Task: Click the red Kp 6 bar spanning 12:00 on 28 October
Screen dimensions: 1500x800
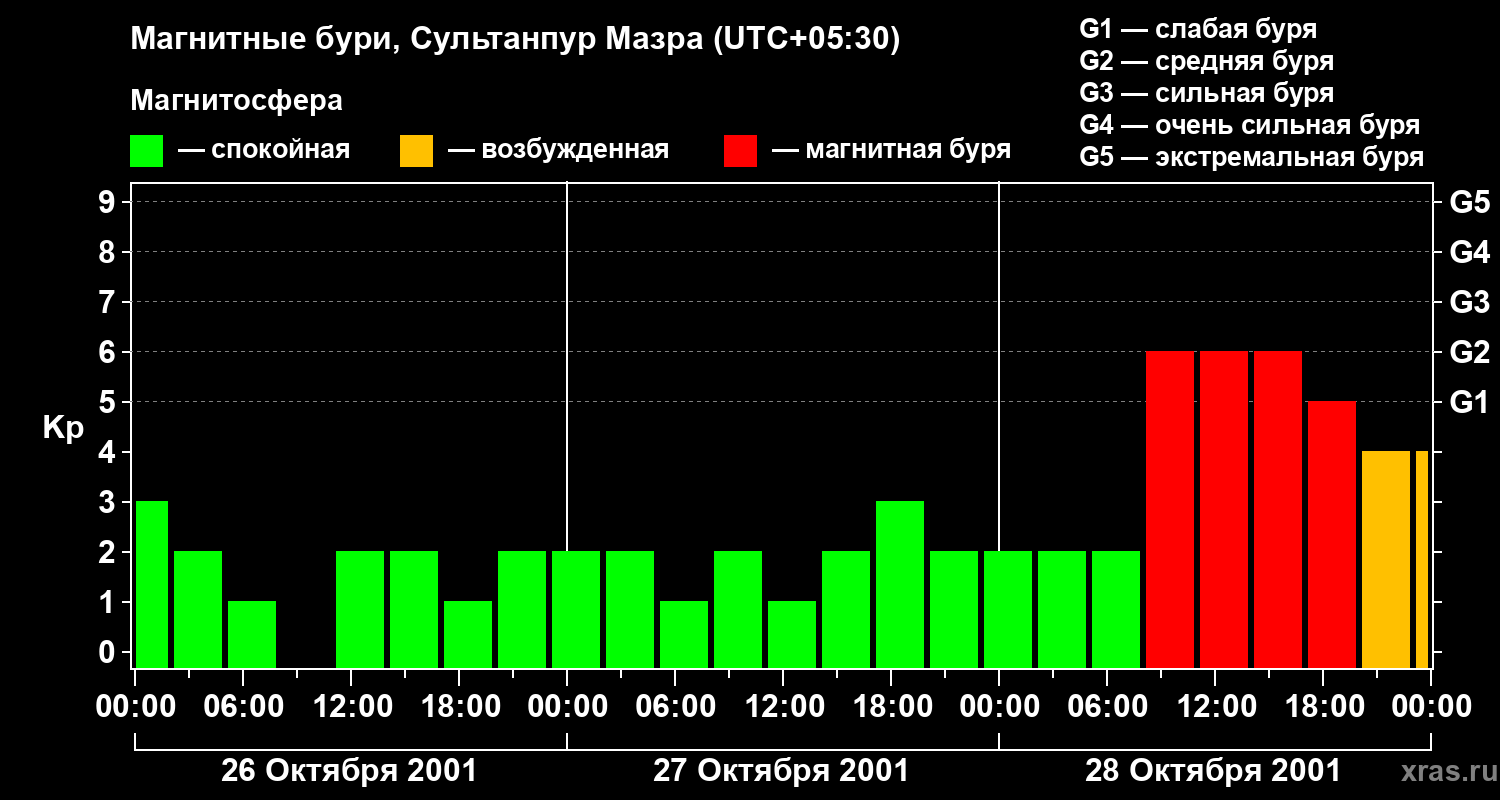Action: click(1224, 509)
